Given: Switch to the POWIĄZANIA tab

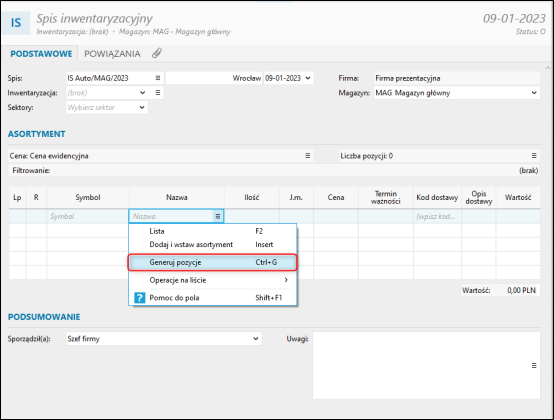Looking at the screenshot, I should 112,54.
